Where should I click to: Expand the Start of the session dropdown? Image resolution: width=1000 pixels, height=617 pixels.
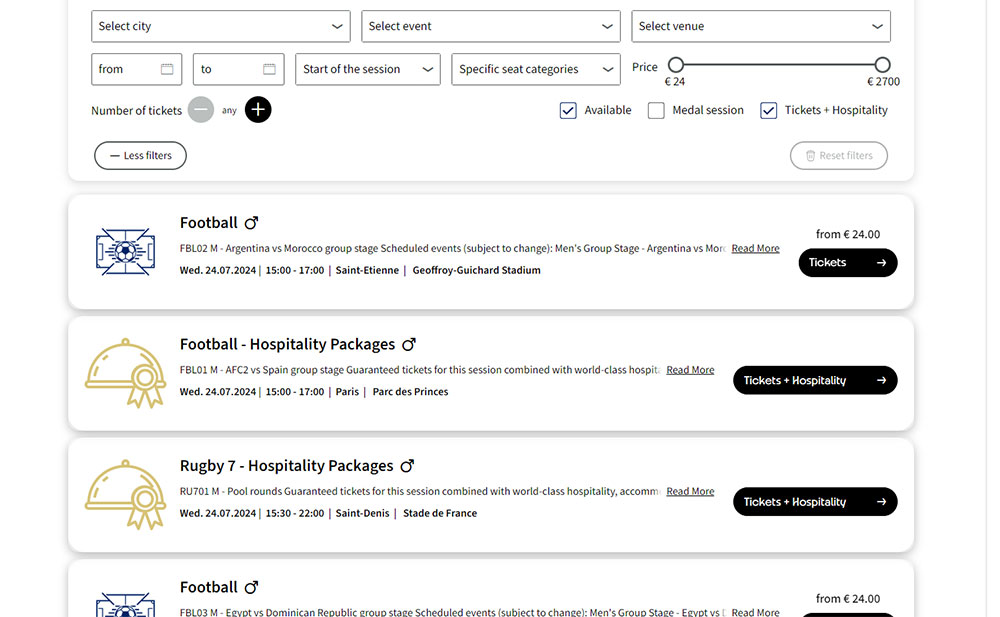[x=368, y=69]
